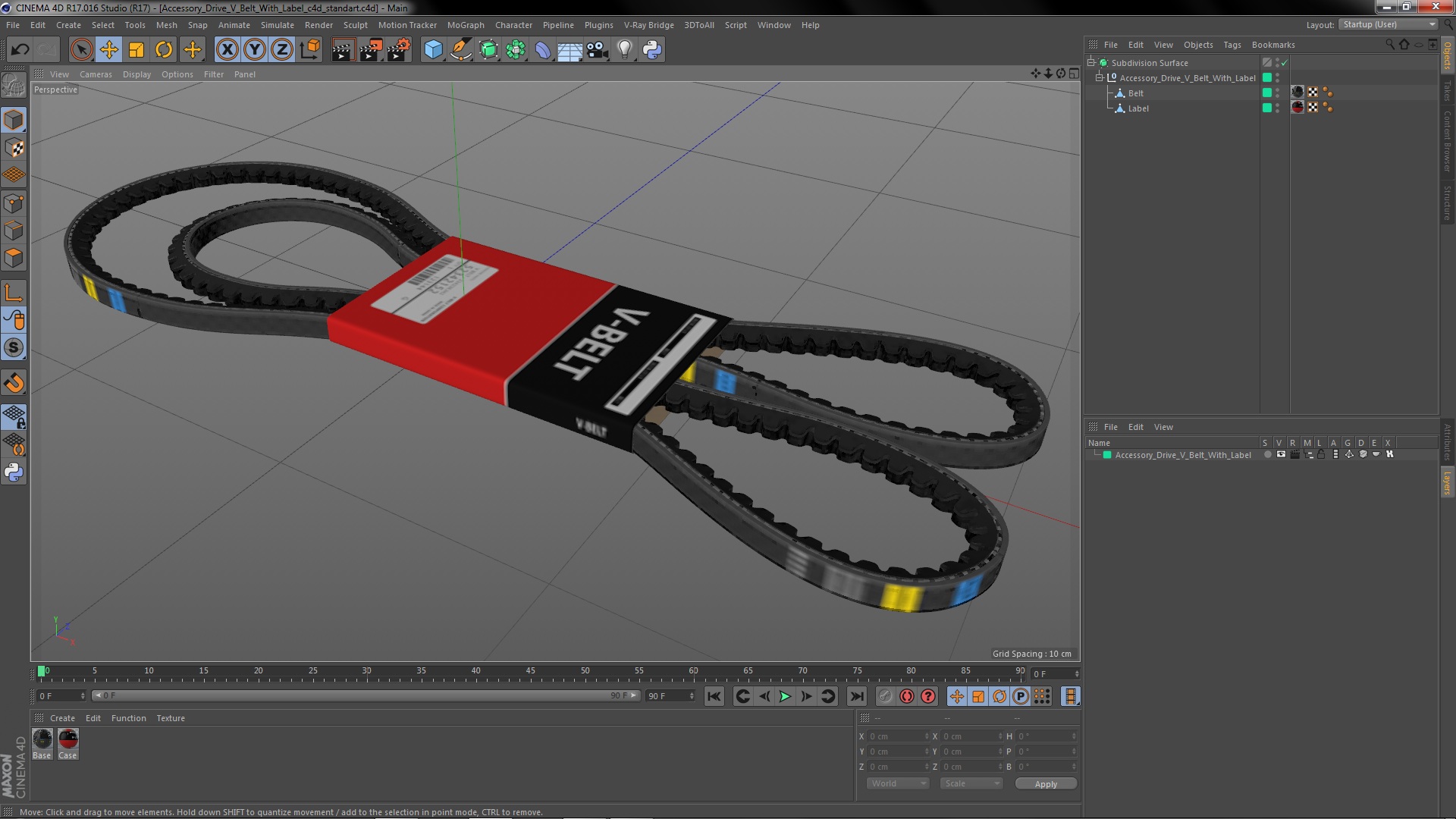The image size is (1456, 819).
Task: Switch to Points mode
Action: tap(14, 203)
